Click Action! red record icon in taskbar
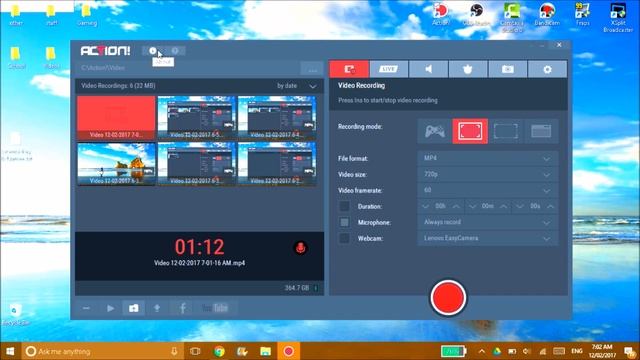The height and width of the screenshot is (360, 640). click(289, 351)
